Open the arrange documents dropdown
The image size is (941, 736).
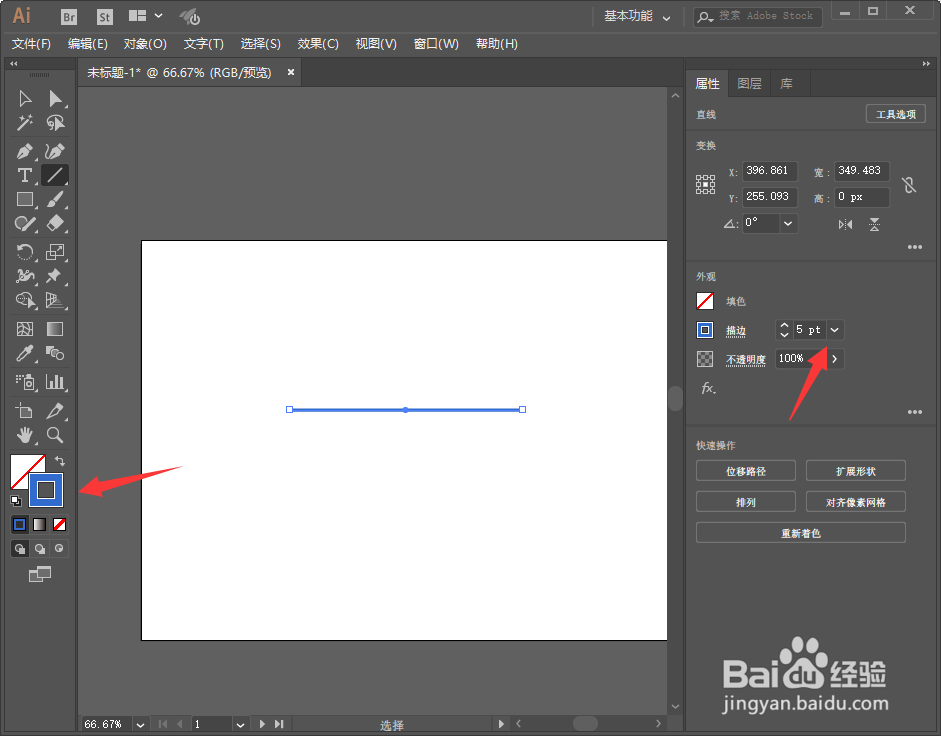[x=145, y=16]
